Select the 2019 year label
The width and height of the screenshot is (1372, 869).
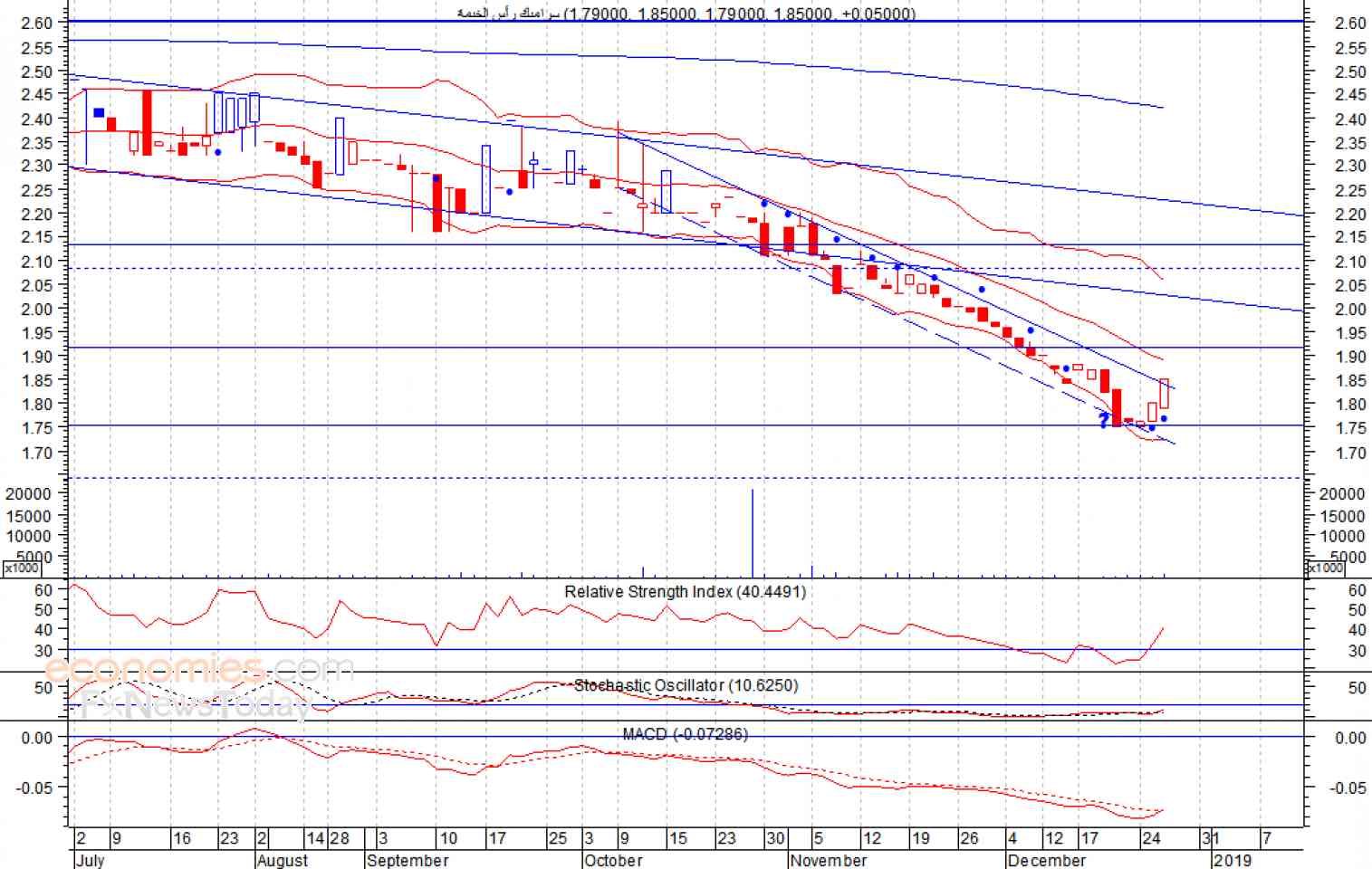pos(1233,860)
